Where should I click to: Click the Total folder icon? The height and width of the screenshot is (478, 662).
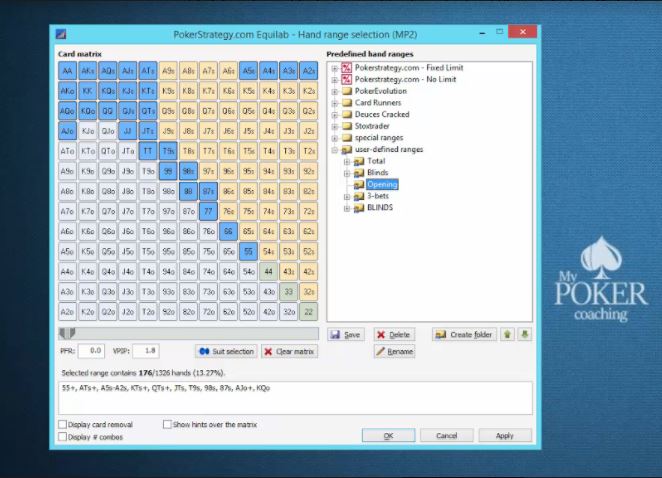pyautogui.click(x=359, y=161)
